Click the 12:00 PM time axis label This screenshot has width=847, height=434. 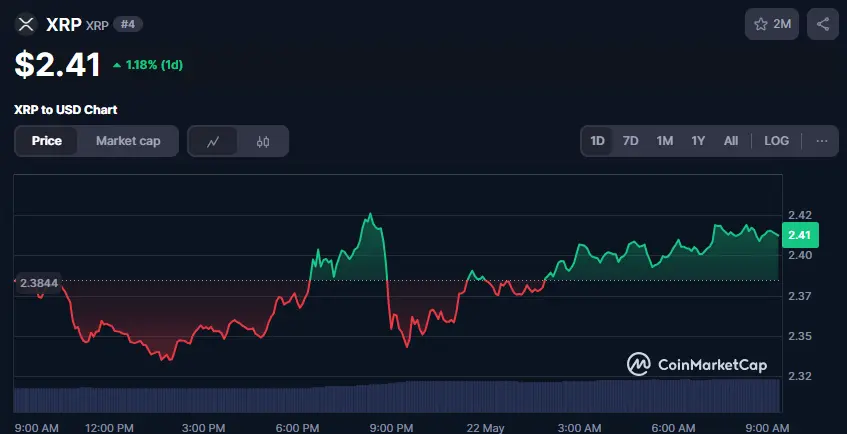[109, 428]
